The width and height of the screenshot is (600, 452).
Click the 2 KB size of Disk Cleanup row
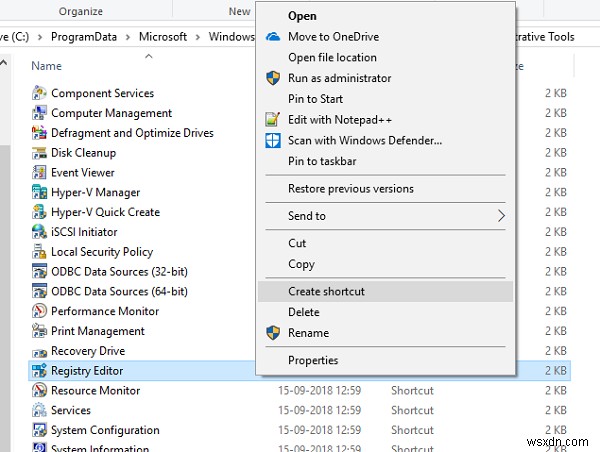click(556, 153)
